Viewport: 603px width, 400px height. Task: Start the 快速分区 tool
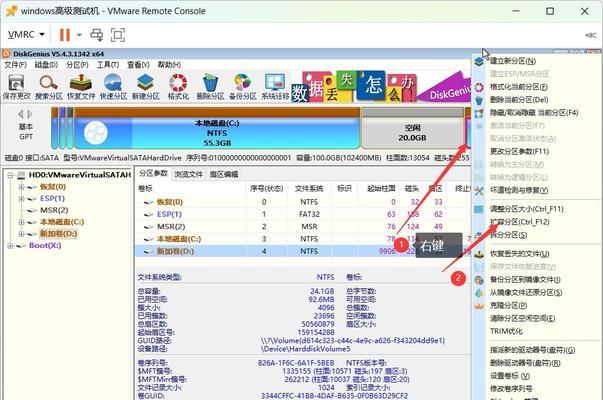tap(113, 87)
